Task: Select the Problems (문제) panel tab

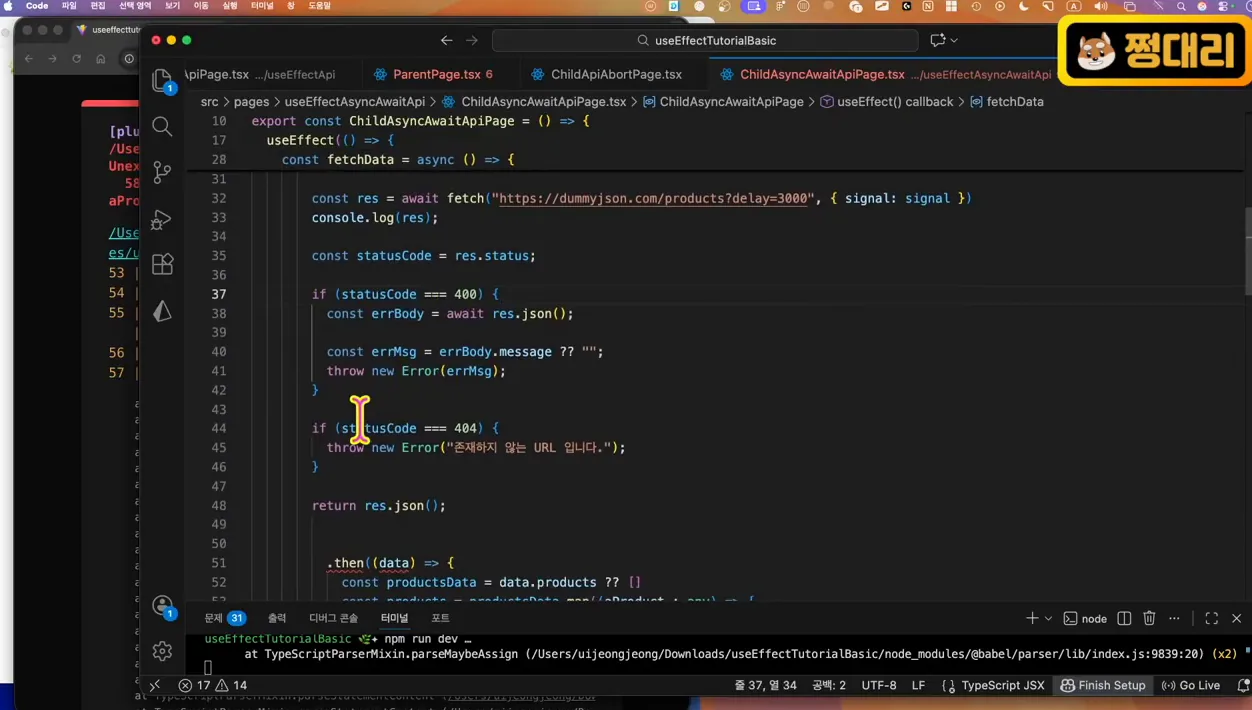Action: click(224, 618)
